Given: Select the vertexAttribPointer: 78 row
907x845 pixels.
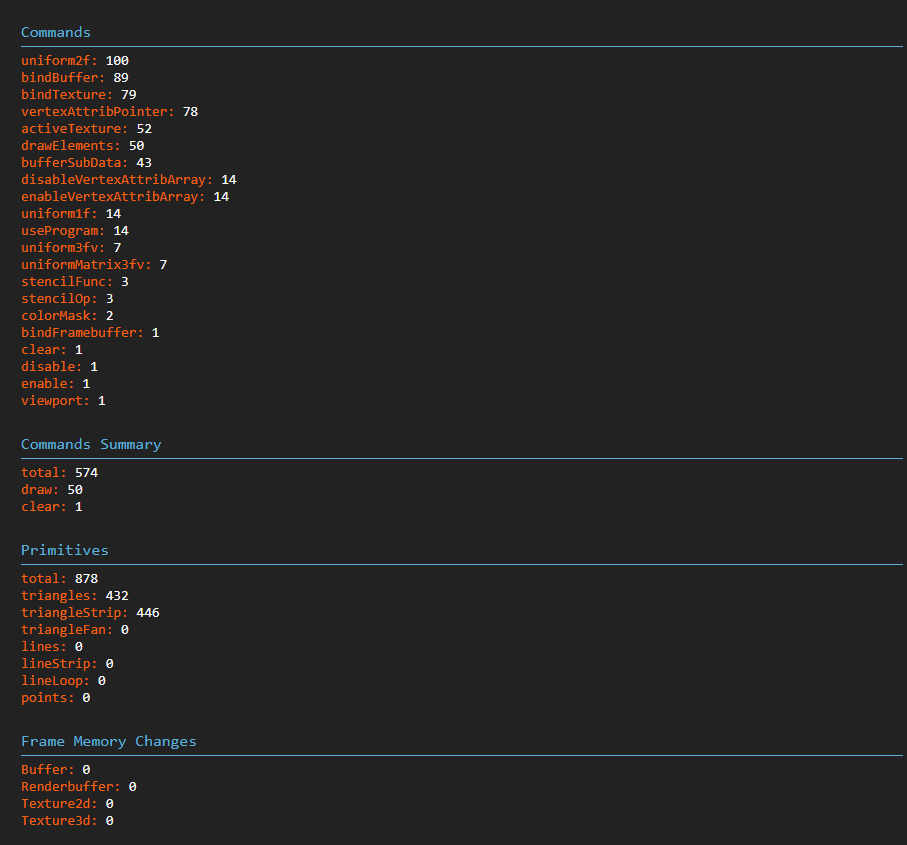Looking at the screenshot, I should [109, 112].
